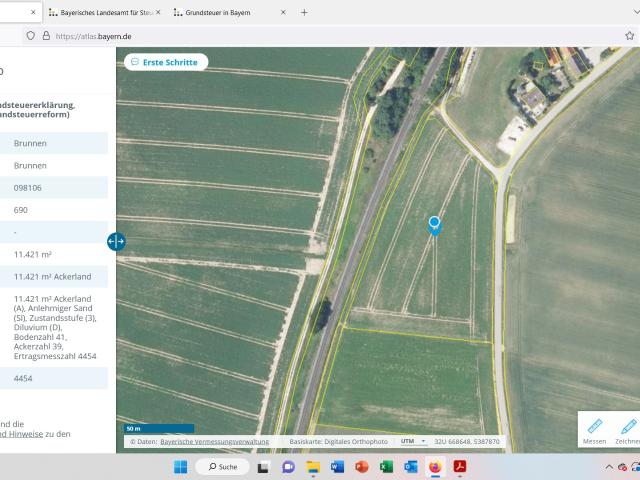Click the Erste Schritte button
Image resolution: width=640 pixels, height=480 pixels.
pyautogui.click(x=166, y=62)
